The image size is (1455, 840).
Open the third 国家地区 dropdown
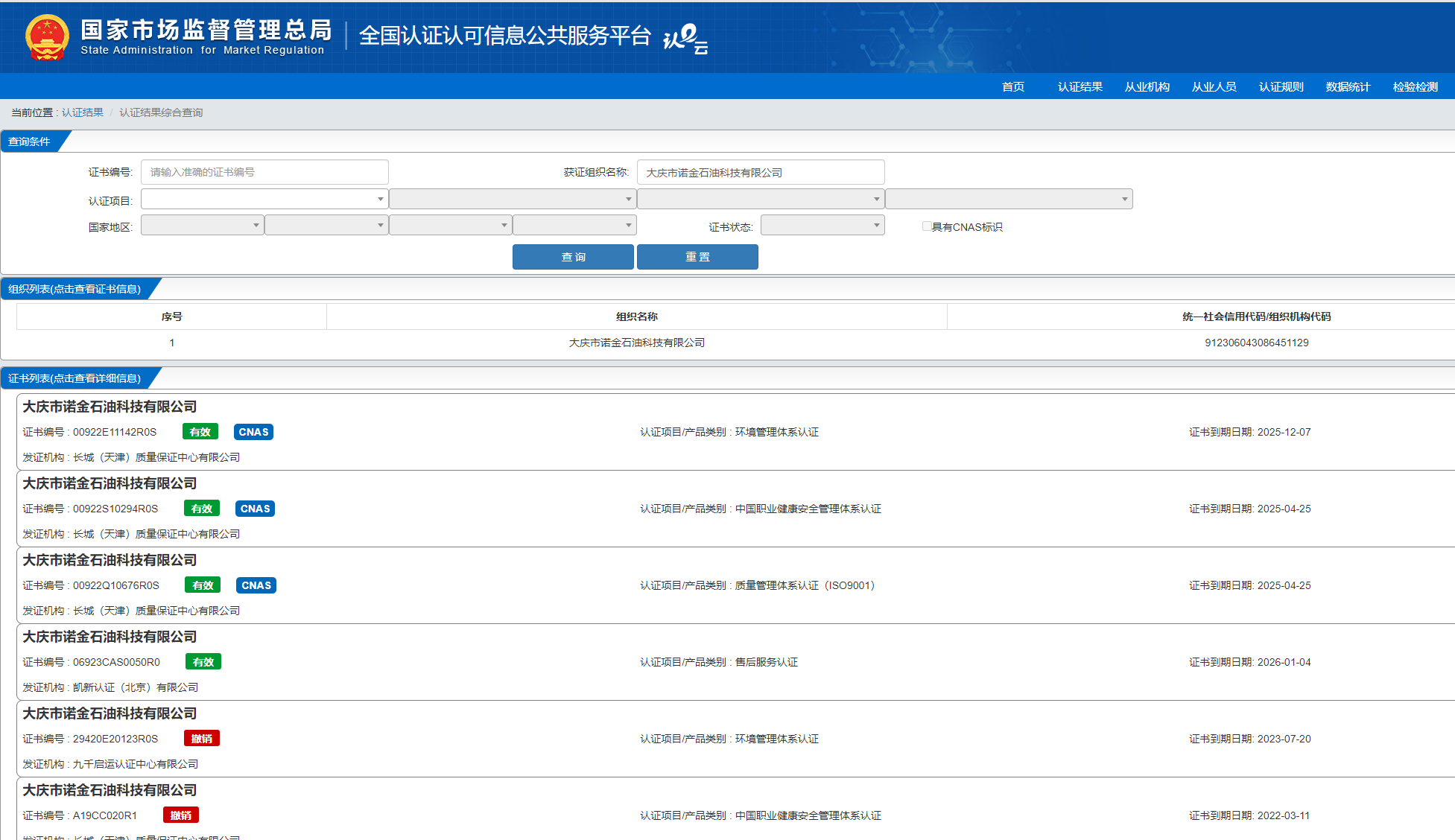coord(450,225)
